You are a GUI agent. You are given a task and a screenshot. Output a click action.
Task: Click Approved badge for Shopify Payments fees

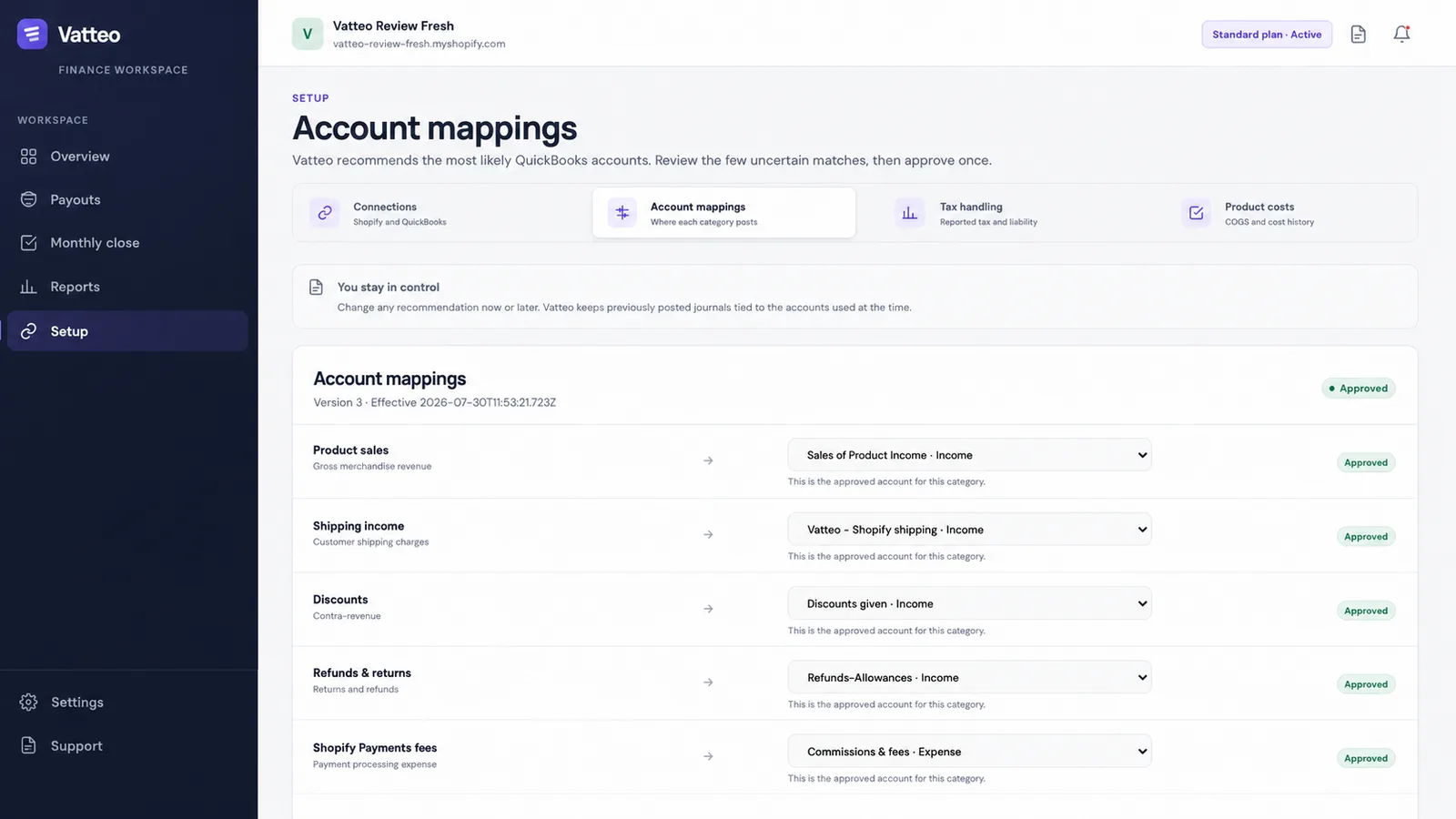[x=1366, y=758]
